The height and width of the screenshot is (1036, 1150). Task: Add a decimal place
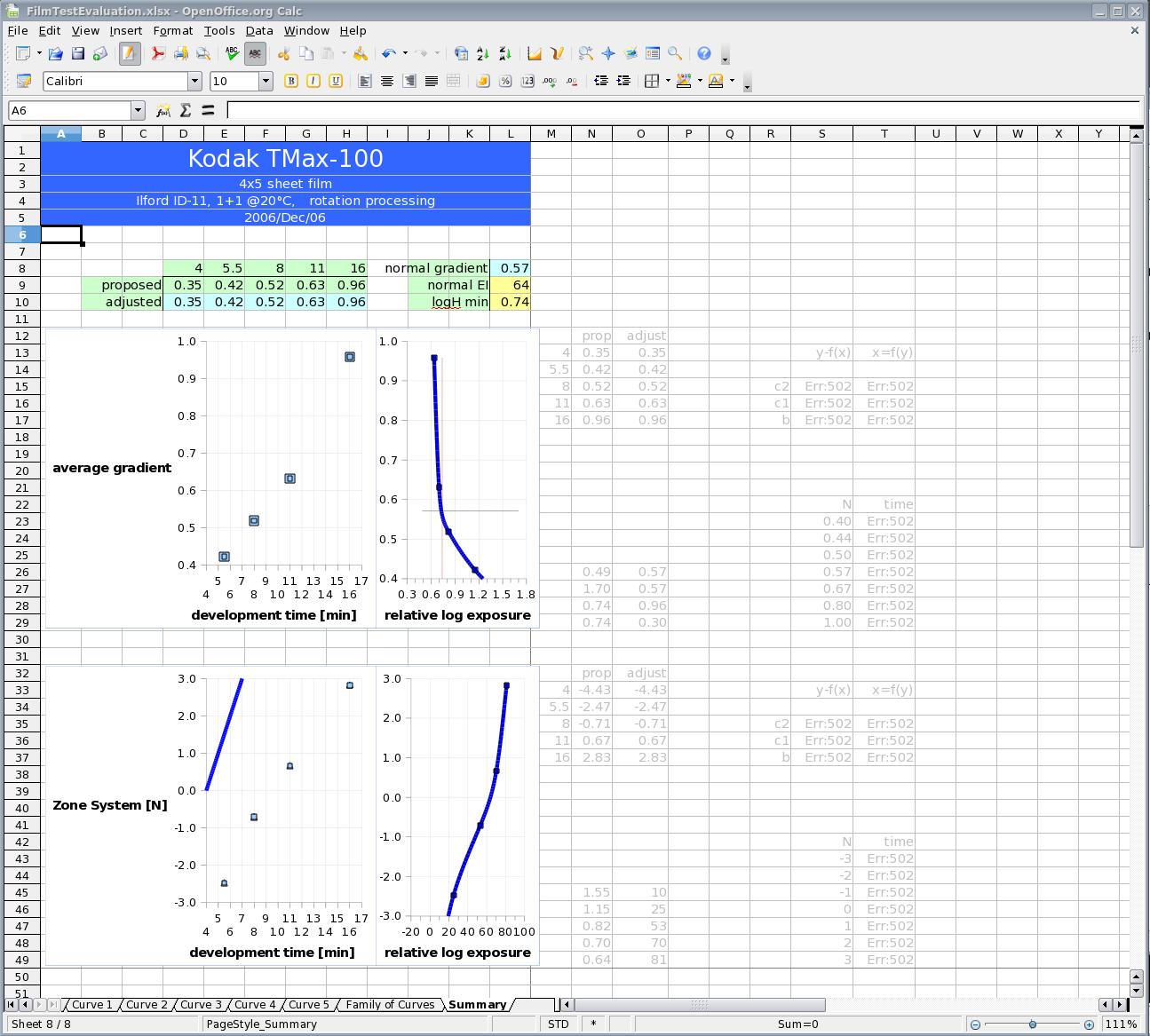pyautogui.click(x=550, y=81)
